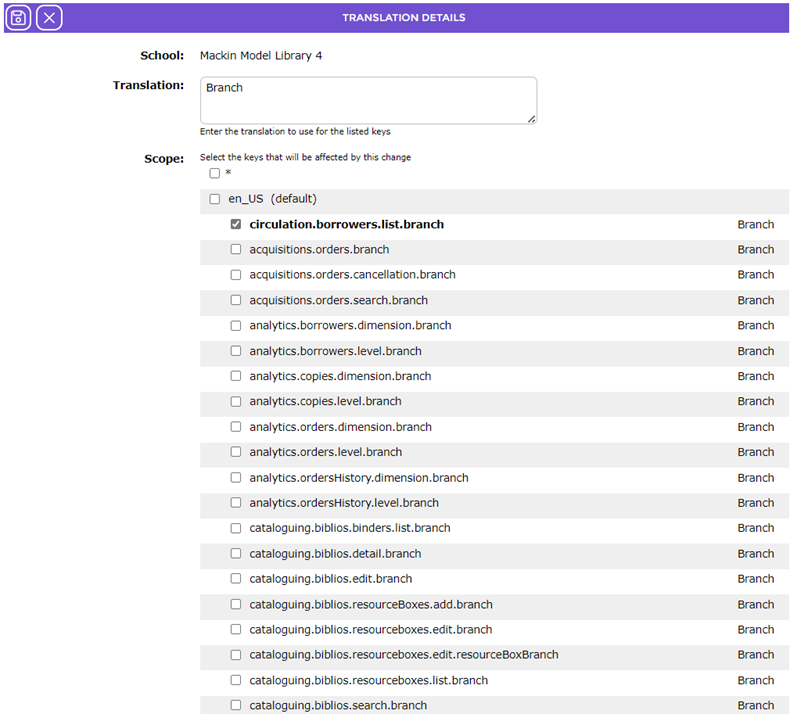
Task: Check acquisitions.orders.cancellation.branch checkbox
Action: click(x=236, y=275)
